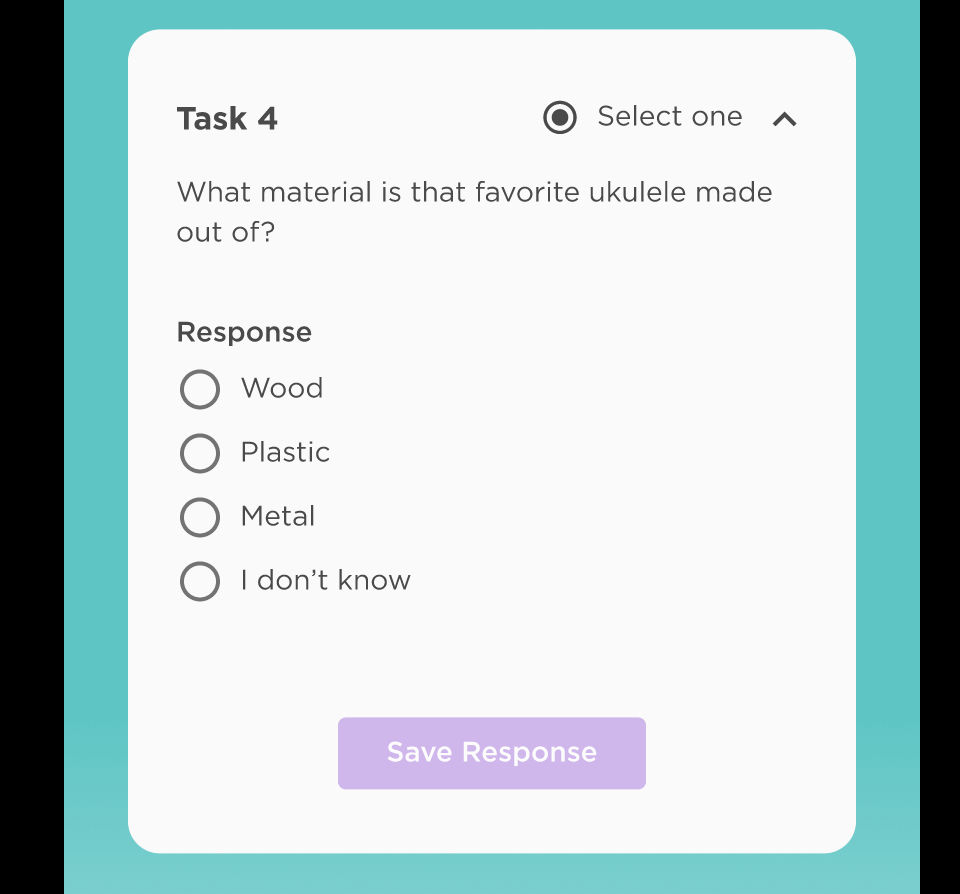This screenshot has height=894, width=960.
Task: Select the Plastic radio button
Action: pyautogui.click(x=200, y=453)
